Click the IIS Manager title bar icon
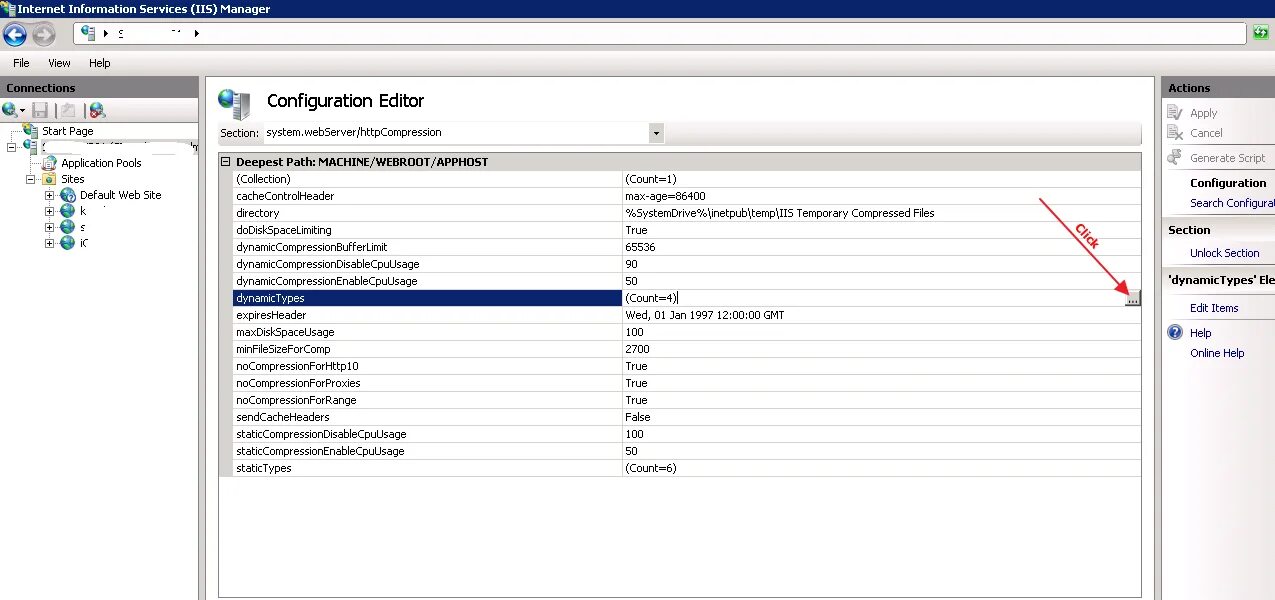The width and height of the screenshot is (1275, 600). [x=8, y=8]
